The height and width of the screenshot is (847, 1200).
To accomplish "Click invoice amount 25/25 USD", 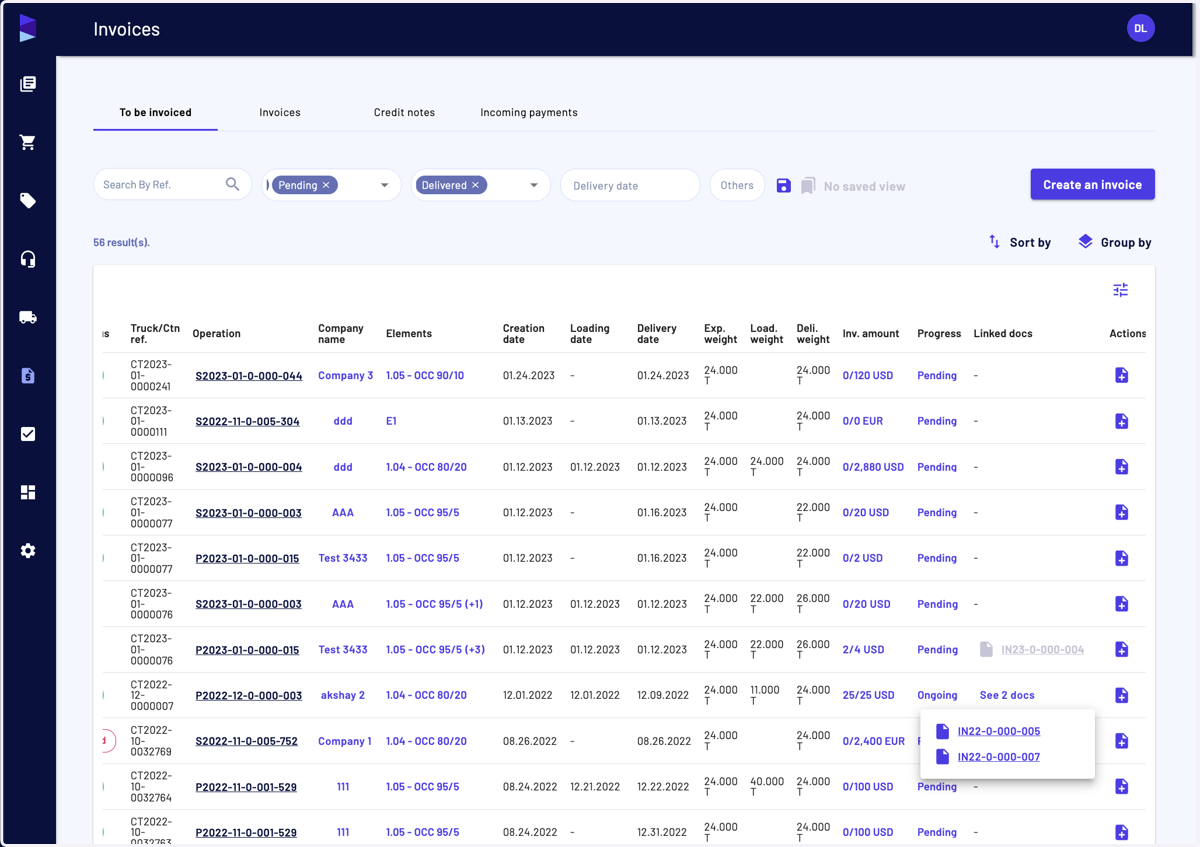I will pos(869,696).
